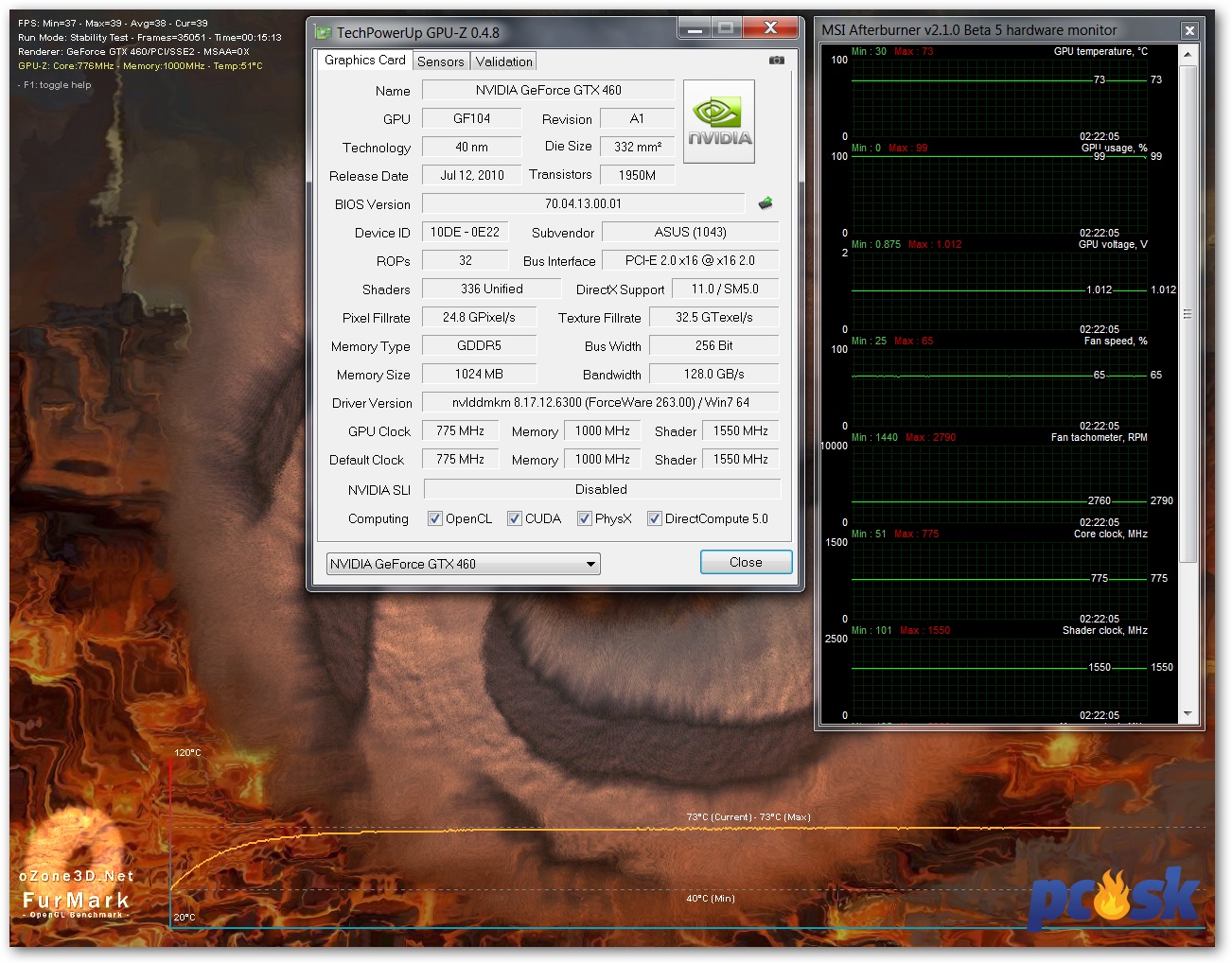
Task: Open the NVIDIA GeForce GTX 460 dropdown
Action: pos(464,564)
